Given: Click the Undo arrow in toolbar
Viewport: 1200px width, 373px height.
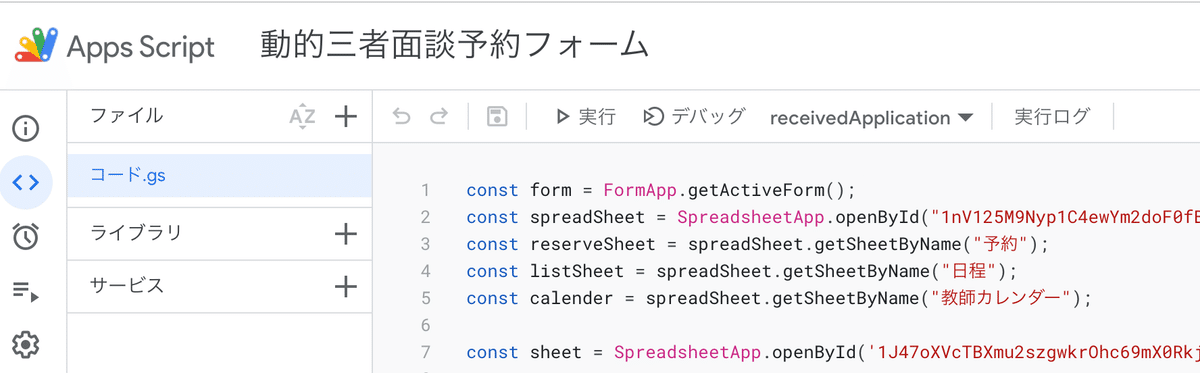Looking at the screenshot, I should (402, 117).
